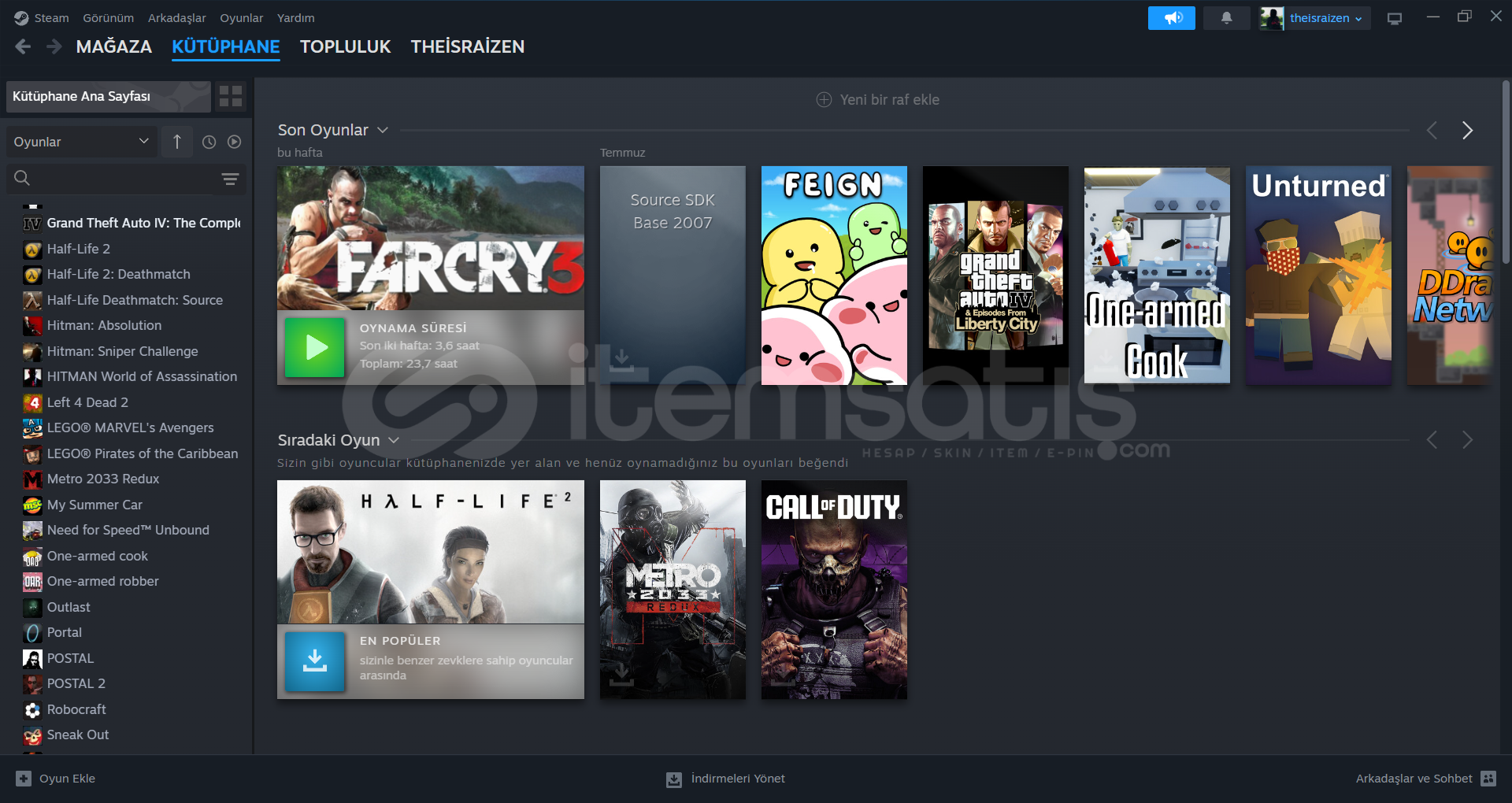1512x803 pixels.
Task: Click next arrow on Sıradaki Oyun shelf
Action: click(1467, 440)
